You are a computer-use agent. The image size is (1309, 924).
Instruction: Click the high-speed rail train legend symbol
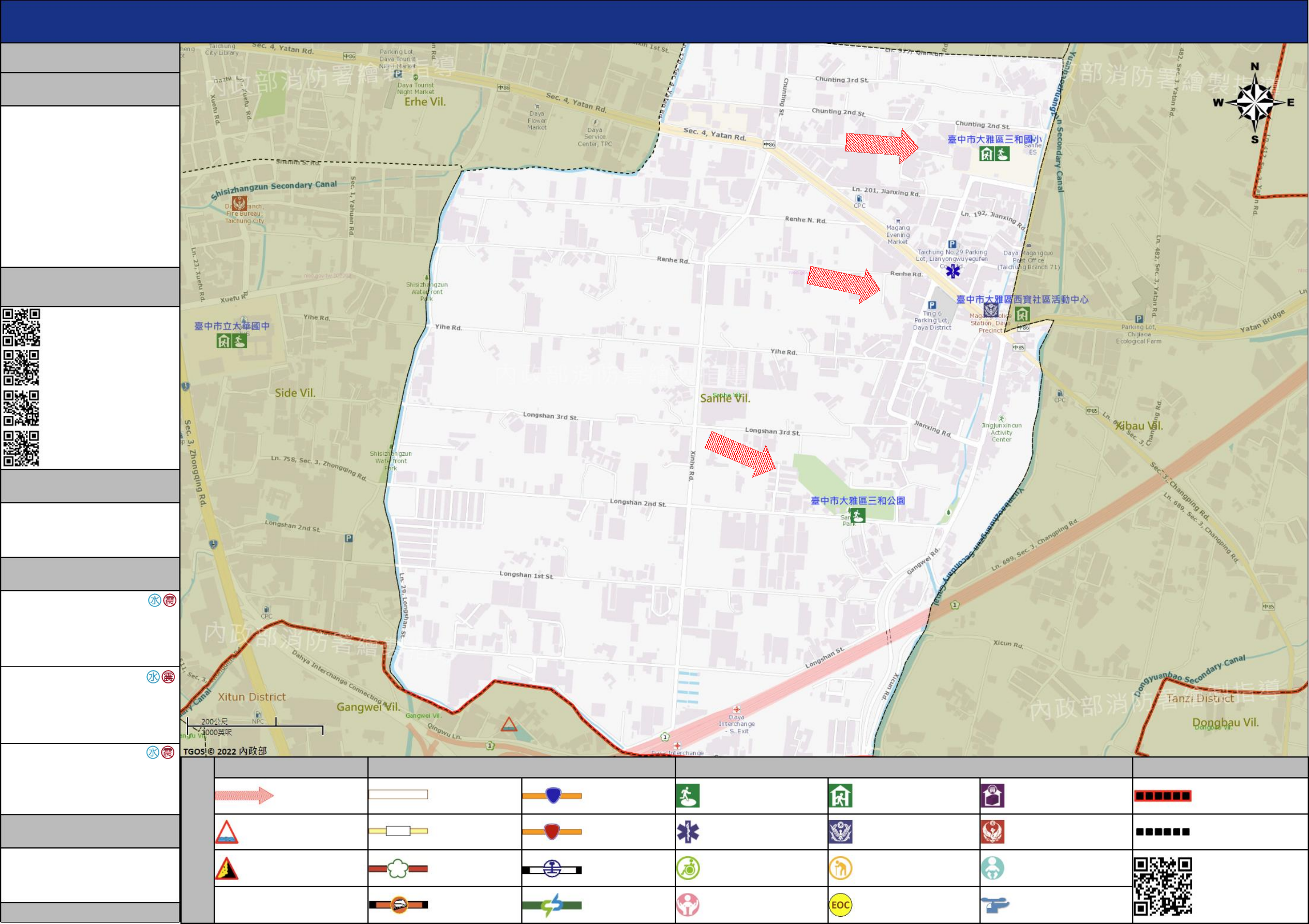[398, 905]
